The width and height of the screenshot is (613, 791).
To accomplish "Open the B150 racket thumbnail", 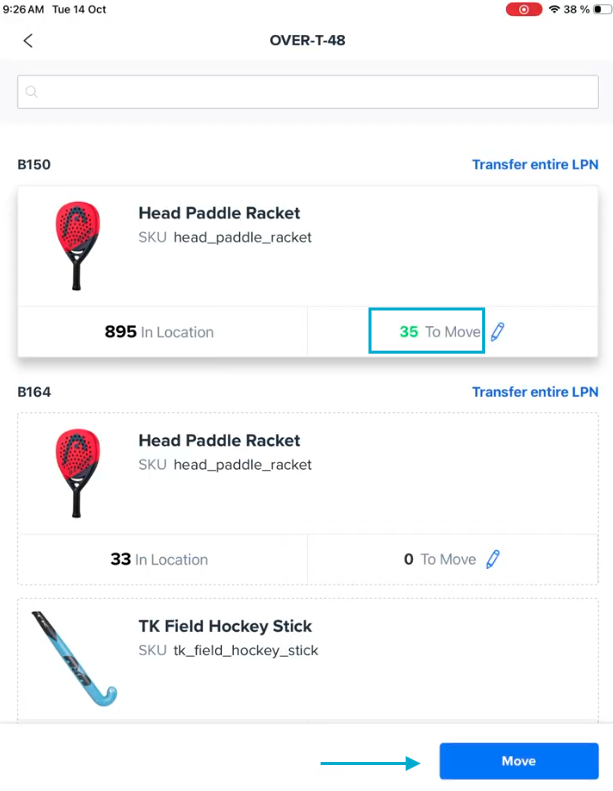I will [x=77, y=245].
